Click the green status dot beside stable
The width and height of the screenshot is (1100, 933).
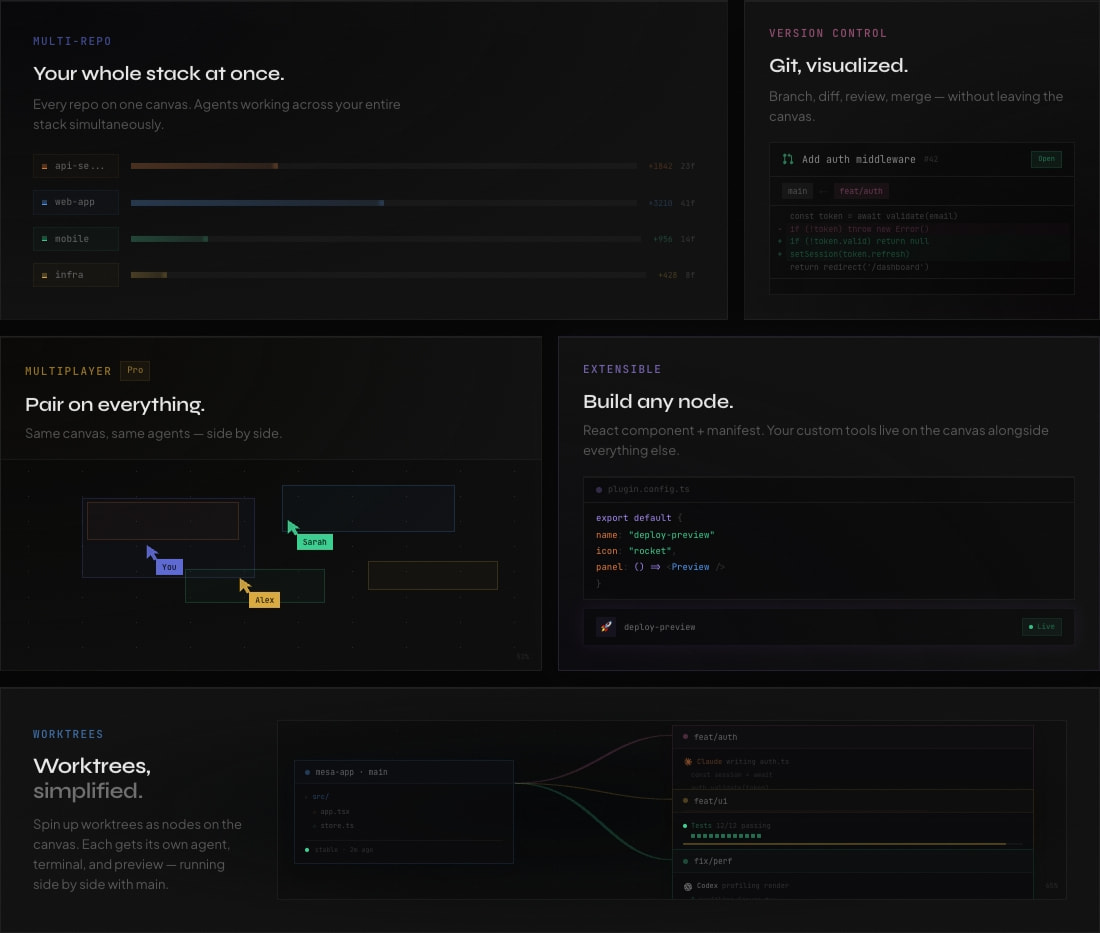tap(307, 850)
